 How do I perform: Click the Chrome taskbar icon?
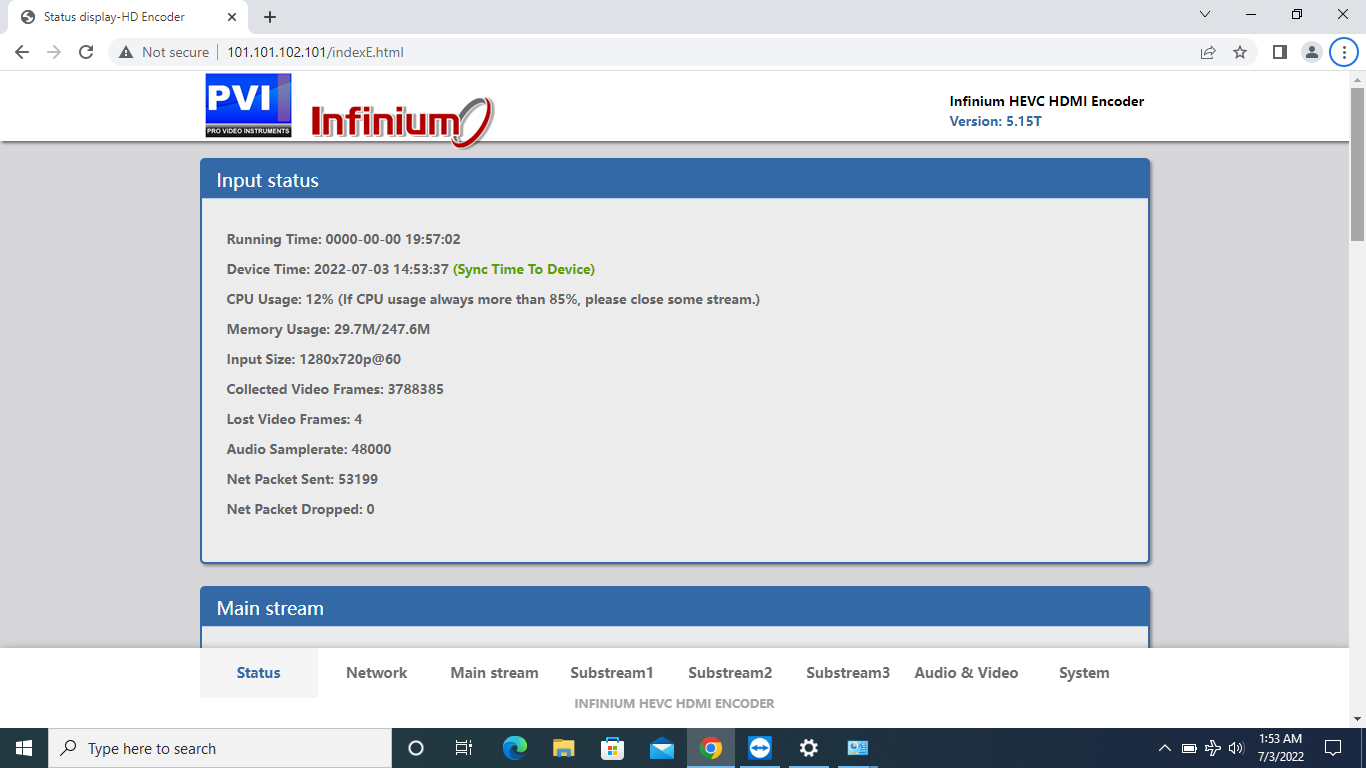(711, 748)
